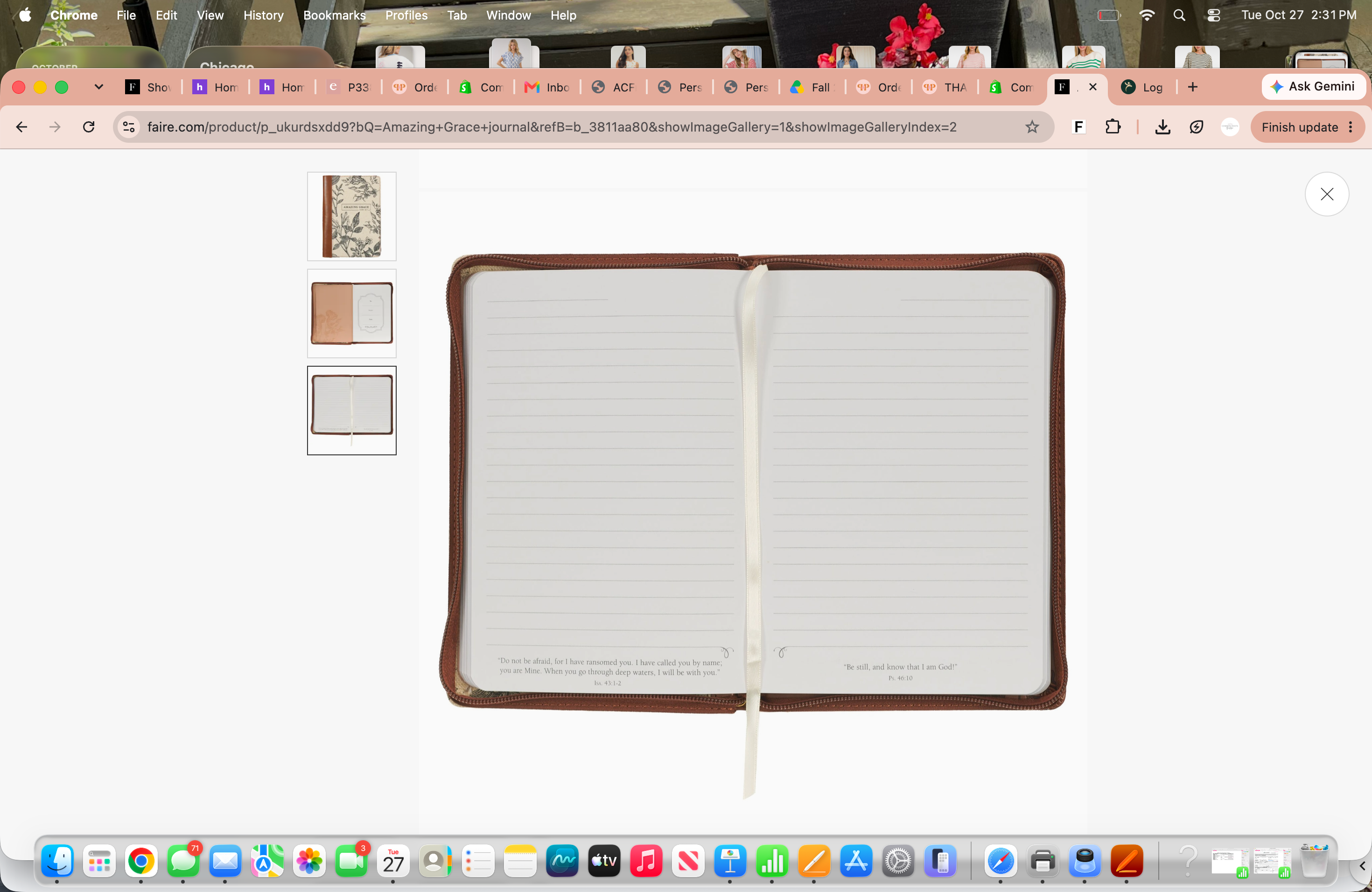Screen dimensions: 1372x892
Task: Show Chrome downloads
Action: click(1163, 127)
